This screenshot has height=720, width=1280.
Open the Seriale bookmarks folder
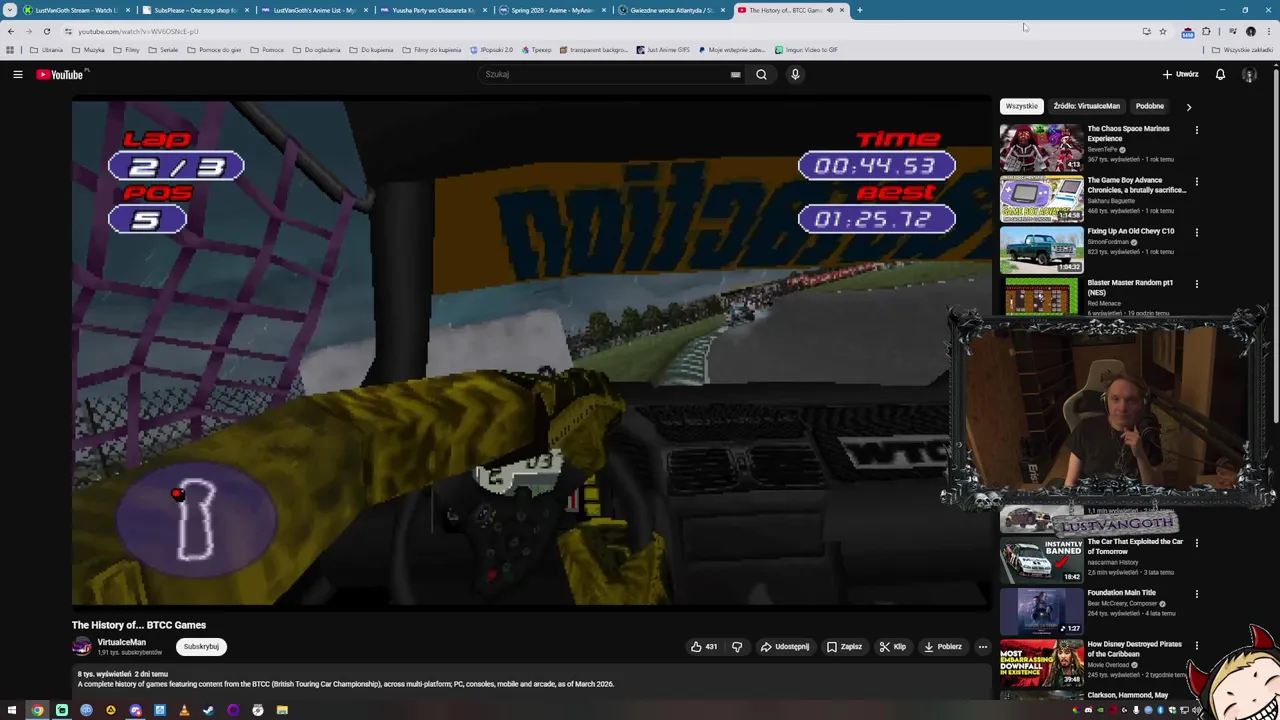click(163, 49)
